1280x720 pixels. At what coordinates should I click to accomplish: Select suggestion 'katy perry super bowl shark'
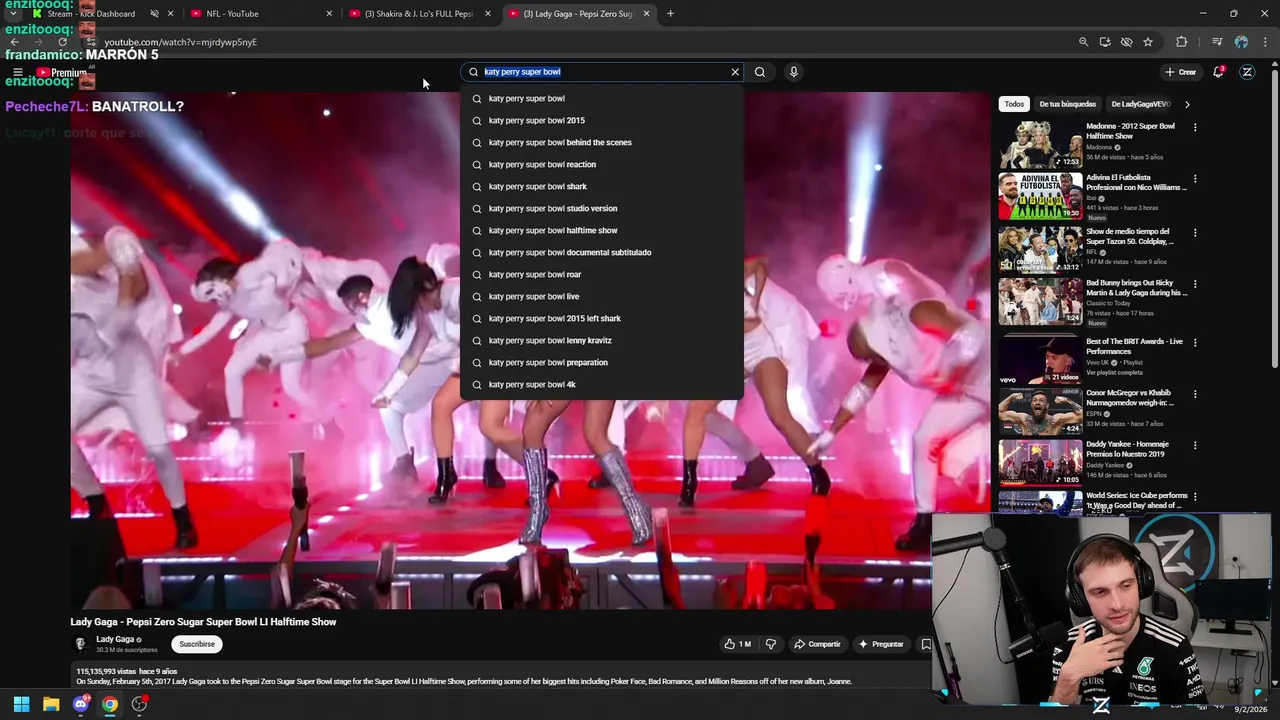pyautogui.click(x=601, y=186)
